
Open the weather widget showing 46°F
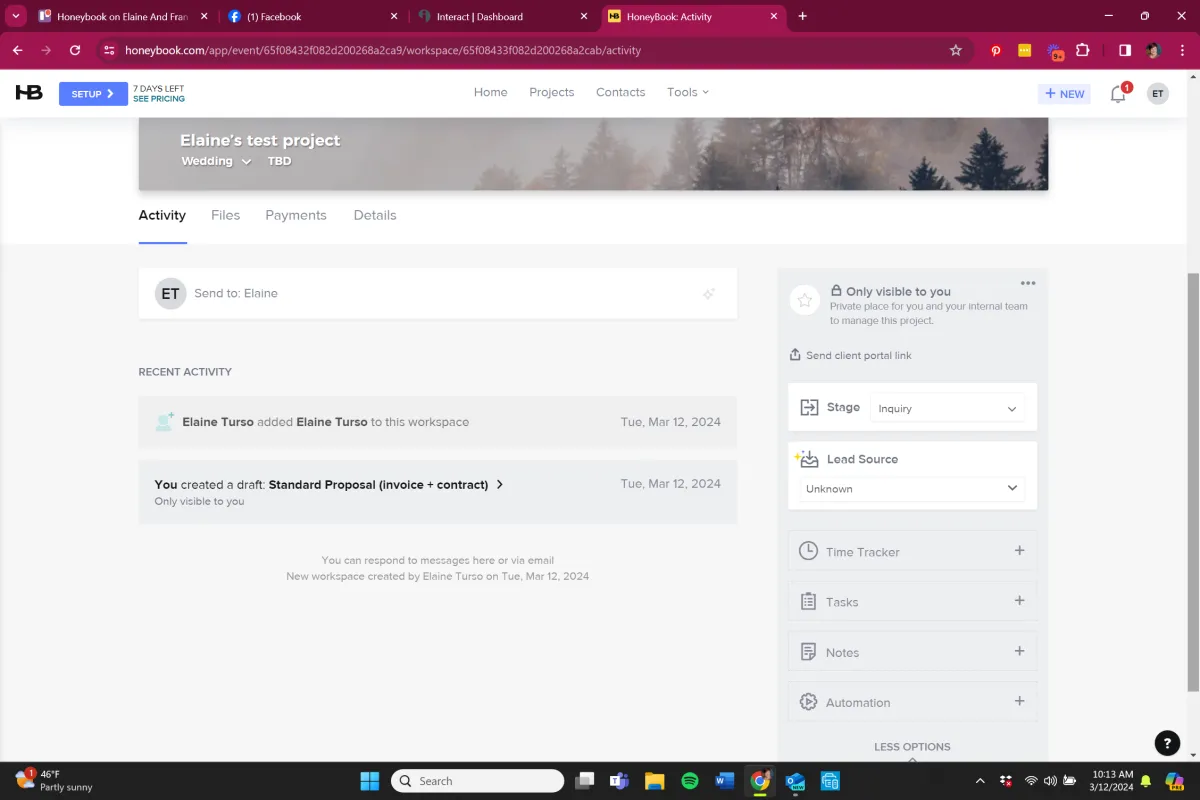coord(54,781)
